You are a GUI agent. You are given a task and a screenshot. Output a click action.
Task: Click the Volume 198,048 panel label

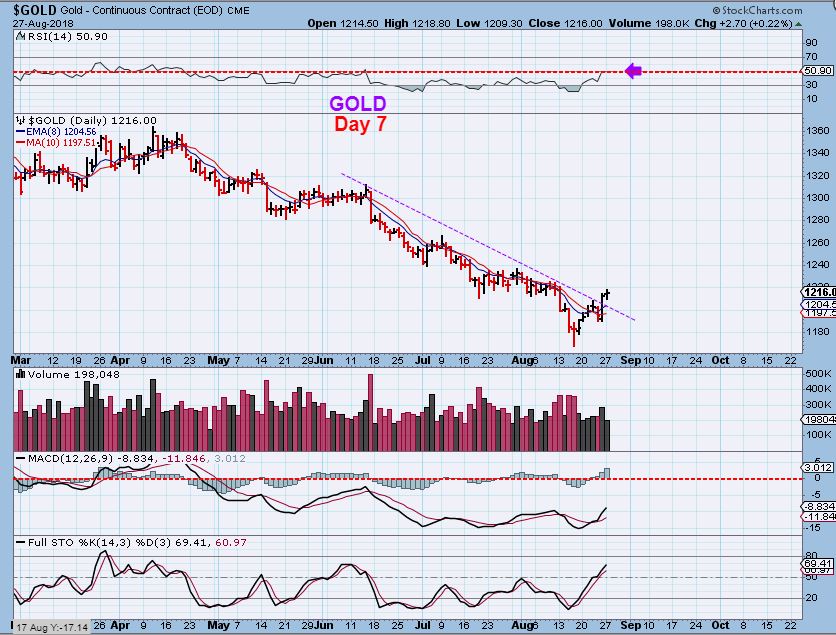click(74, 374)
